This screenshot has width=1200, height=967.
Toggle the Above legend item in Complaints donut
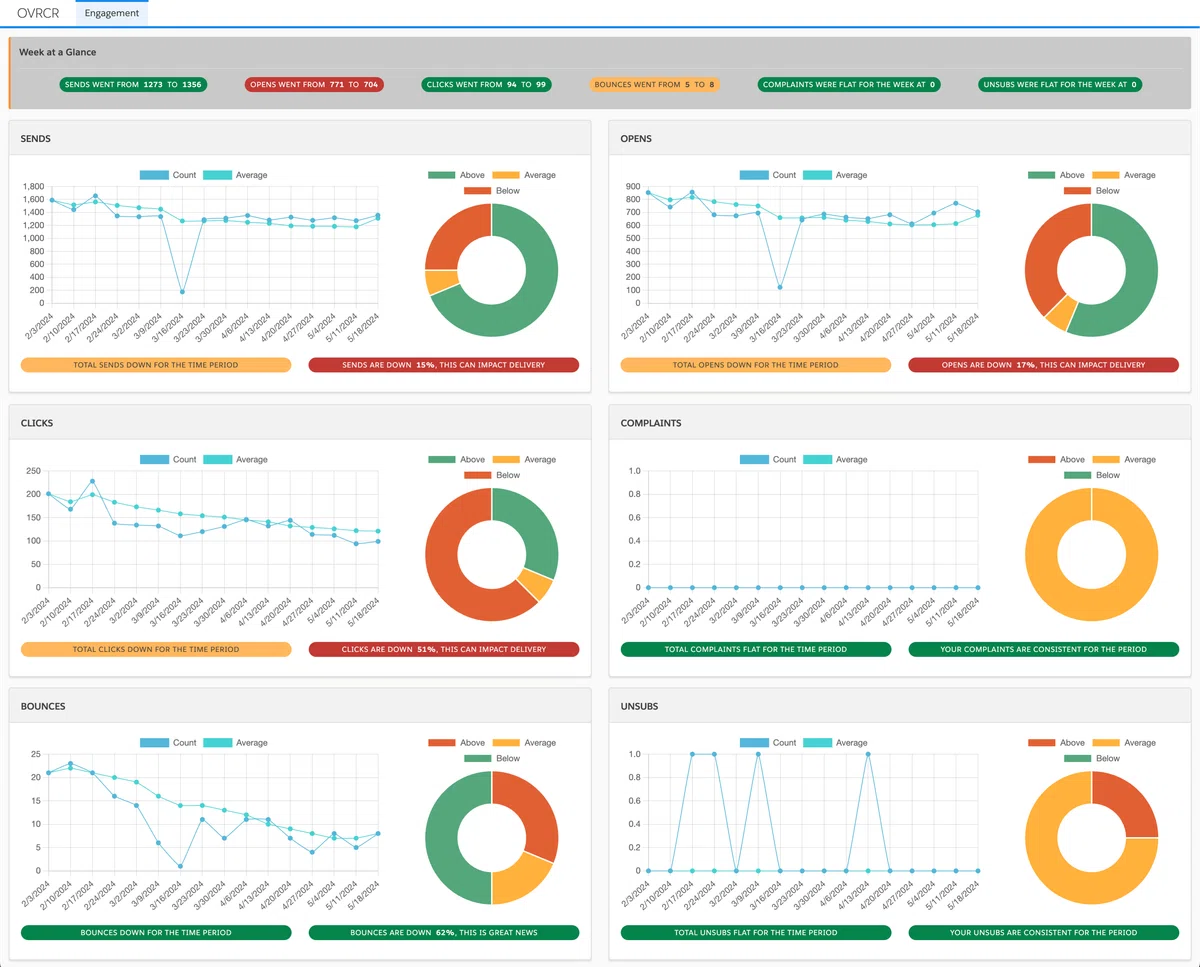(x=1057, y=460)
